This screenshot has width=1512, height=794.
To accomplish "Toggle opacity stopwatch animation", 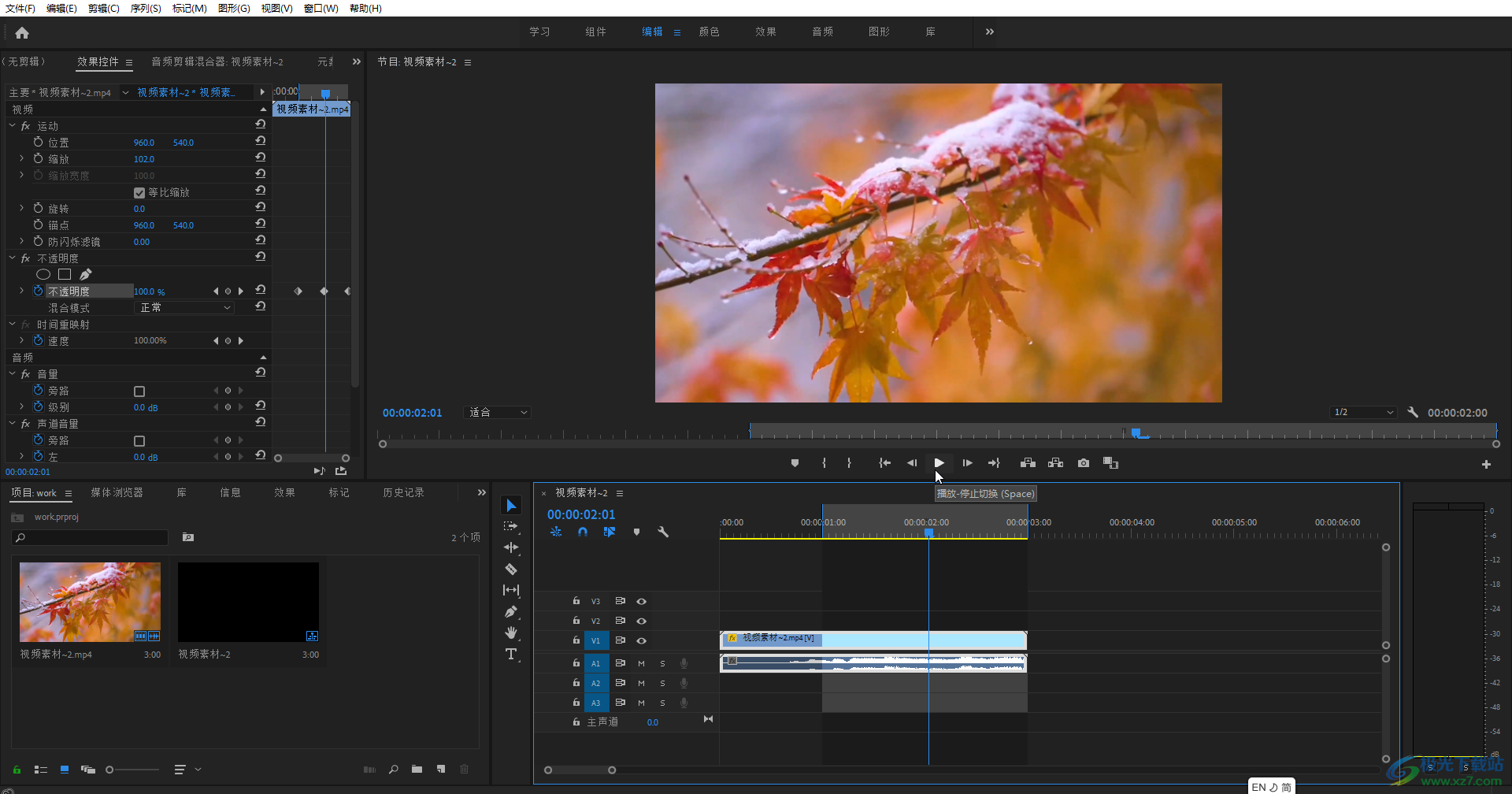I will [38, 291].
